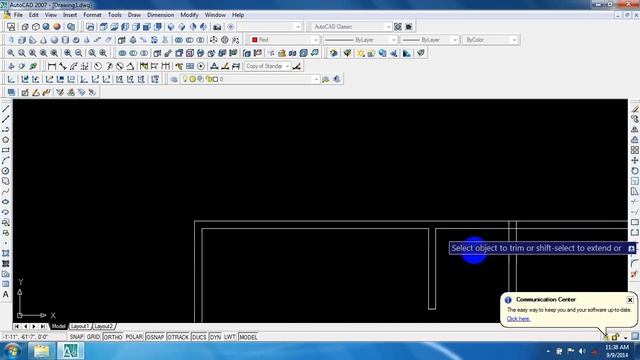Image resolution: width=640 pixels, height=360 pixels.
Task: Select the Spline draw tool
Action: coord(6,192)
